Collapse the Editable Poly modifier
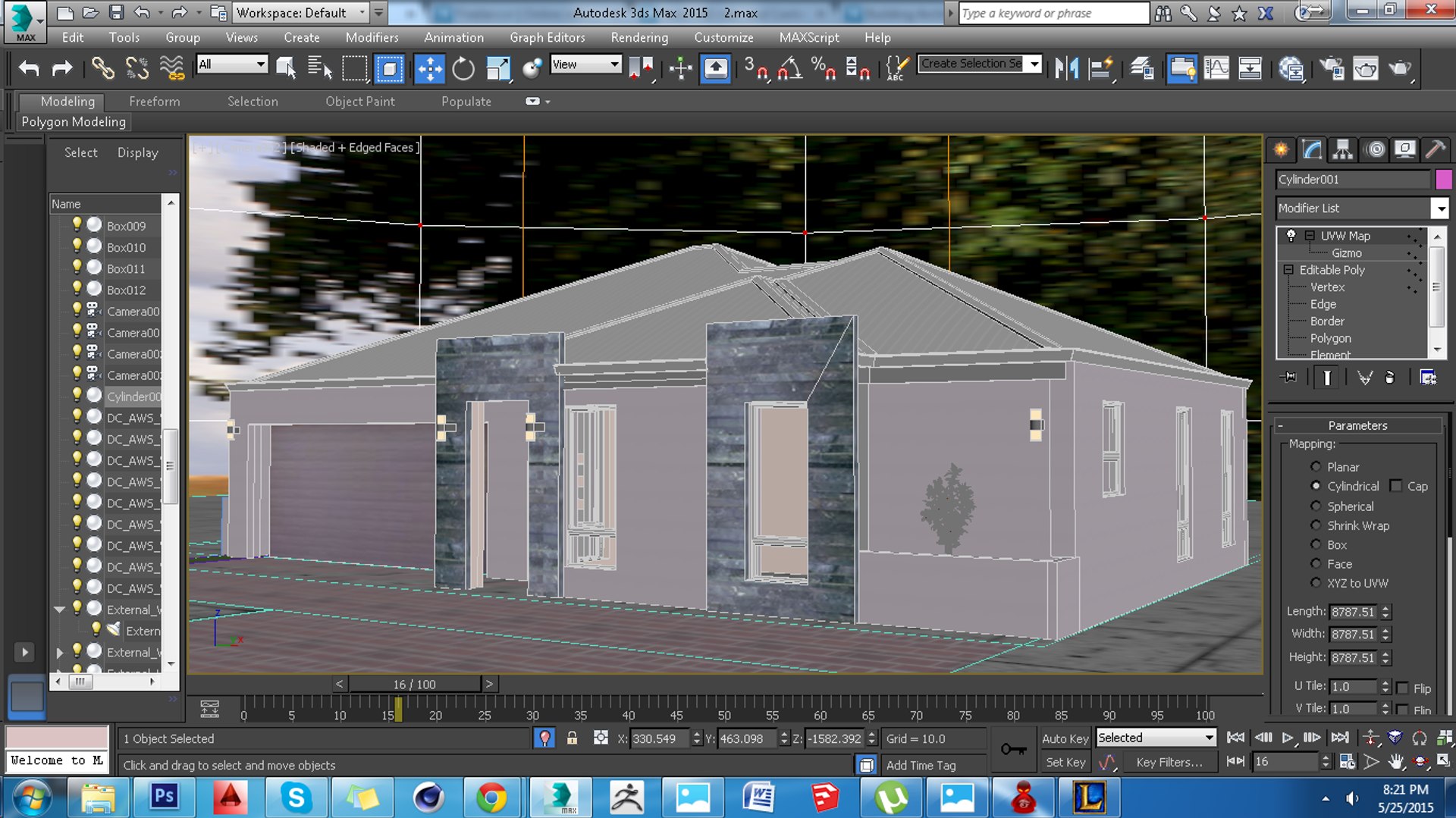Image resolution: width=1456 pixels, height=818 pixels. click(1288, 270)
